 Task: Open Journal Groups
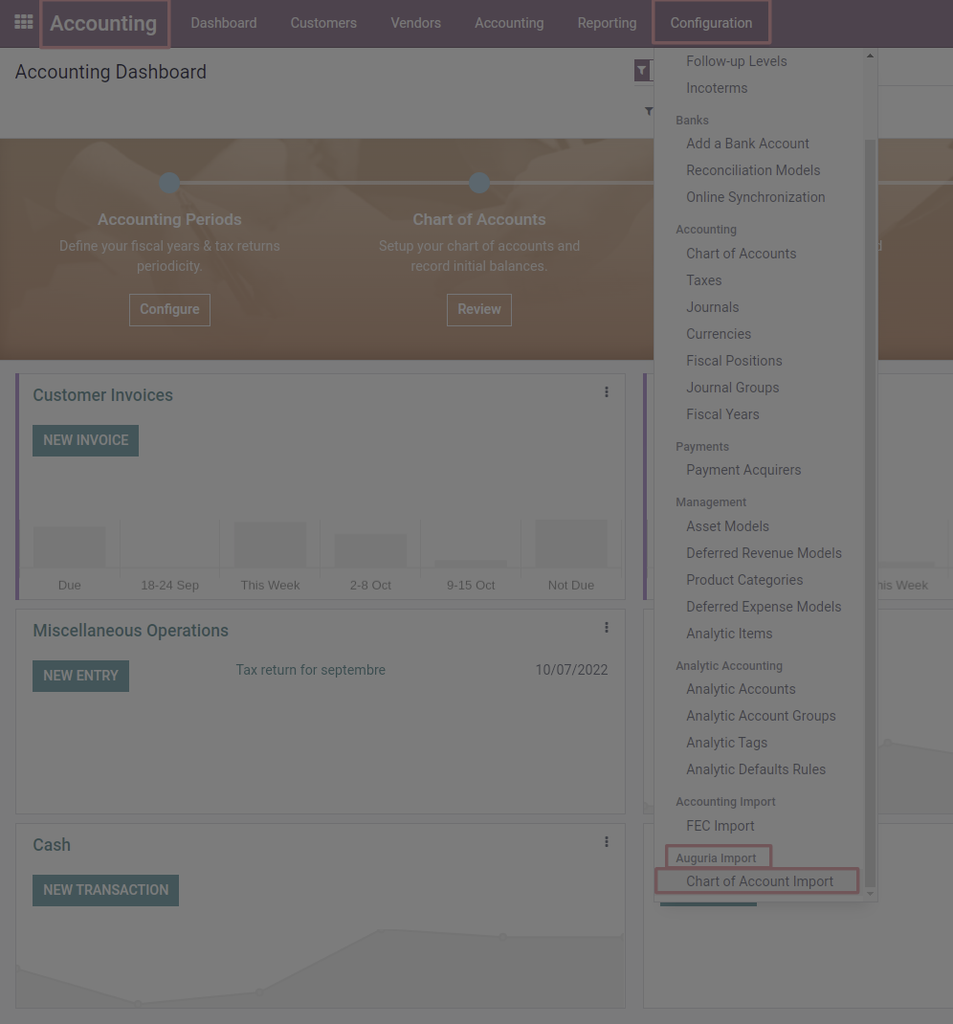[732, 388]
